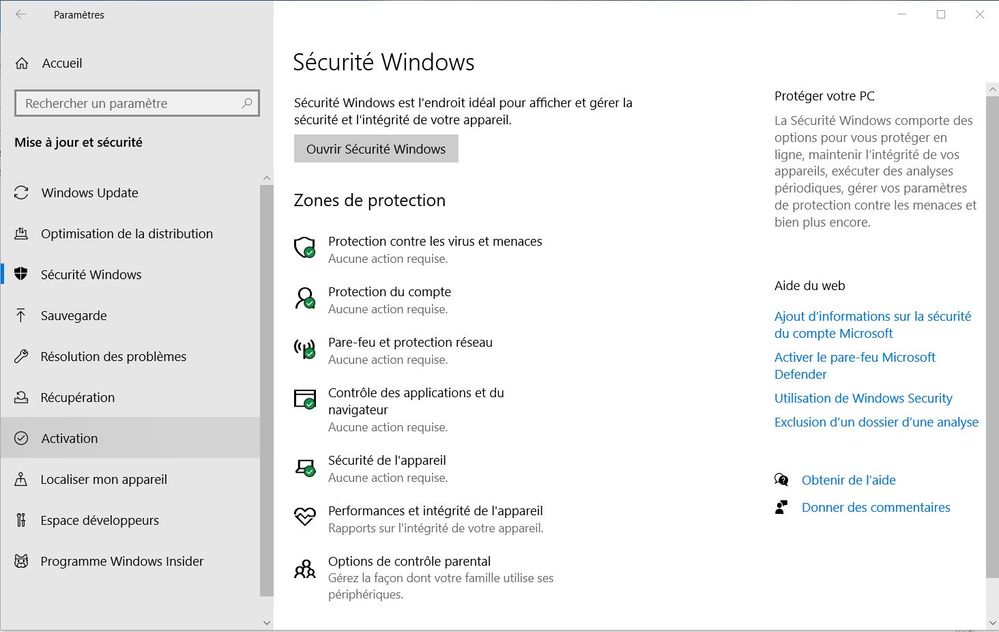
Task: Click the firewall and network protection icon
Action: [x=304, y=349]
